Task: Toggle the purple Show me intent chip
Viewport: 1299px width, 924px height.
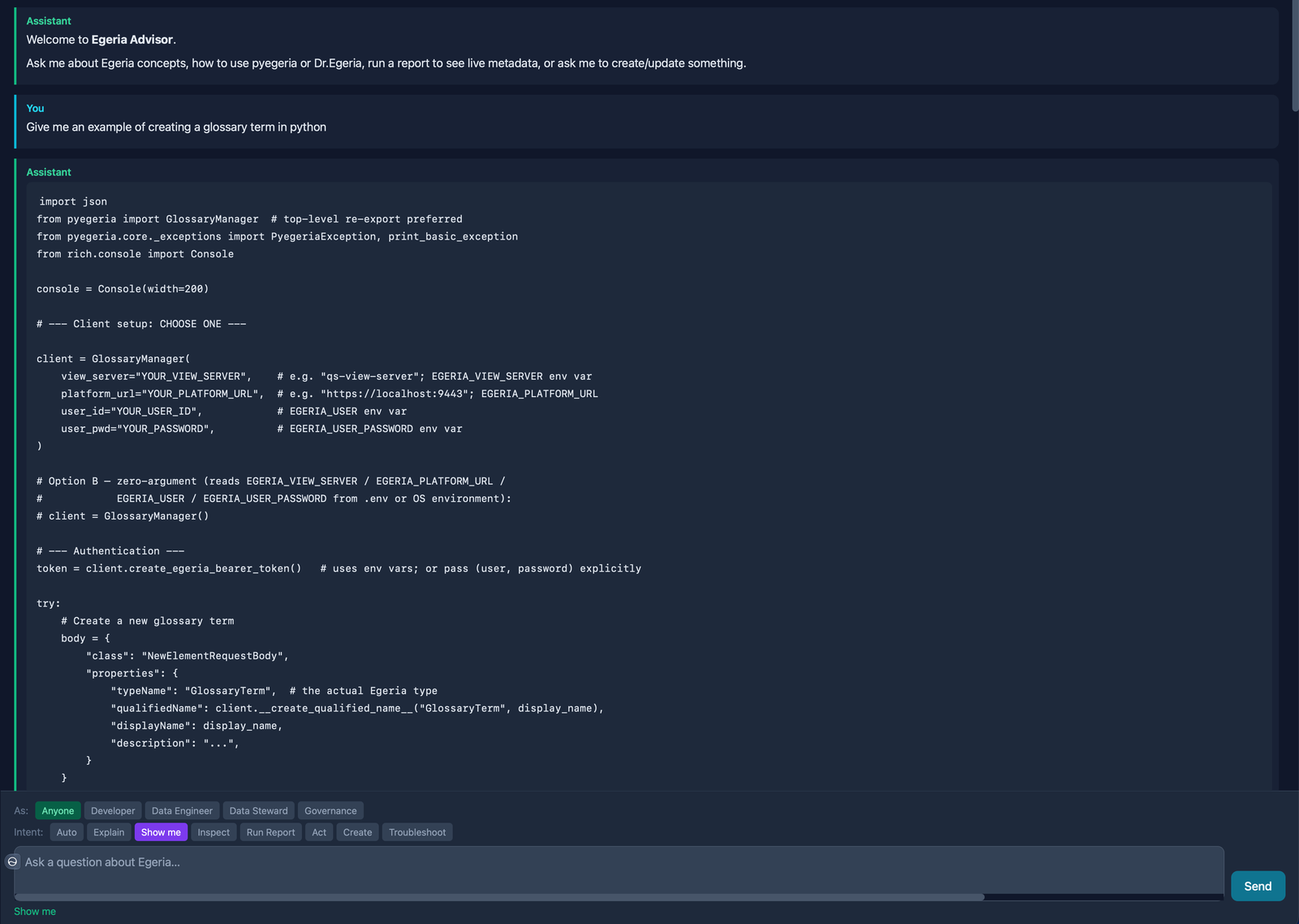Action: [161, 832]
